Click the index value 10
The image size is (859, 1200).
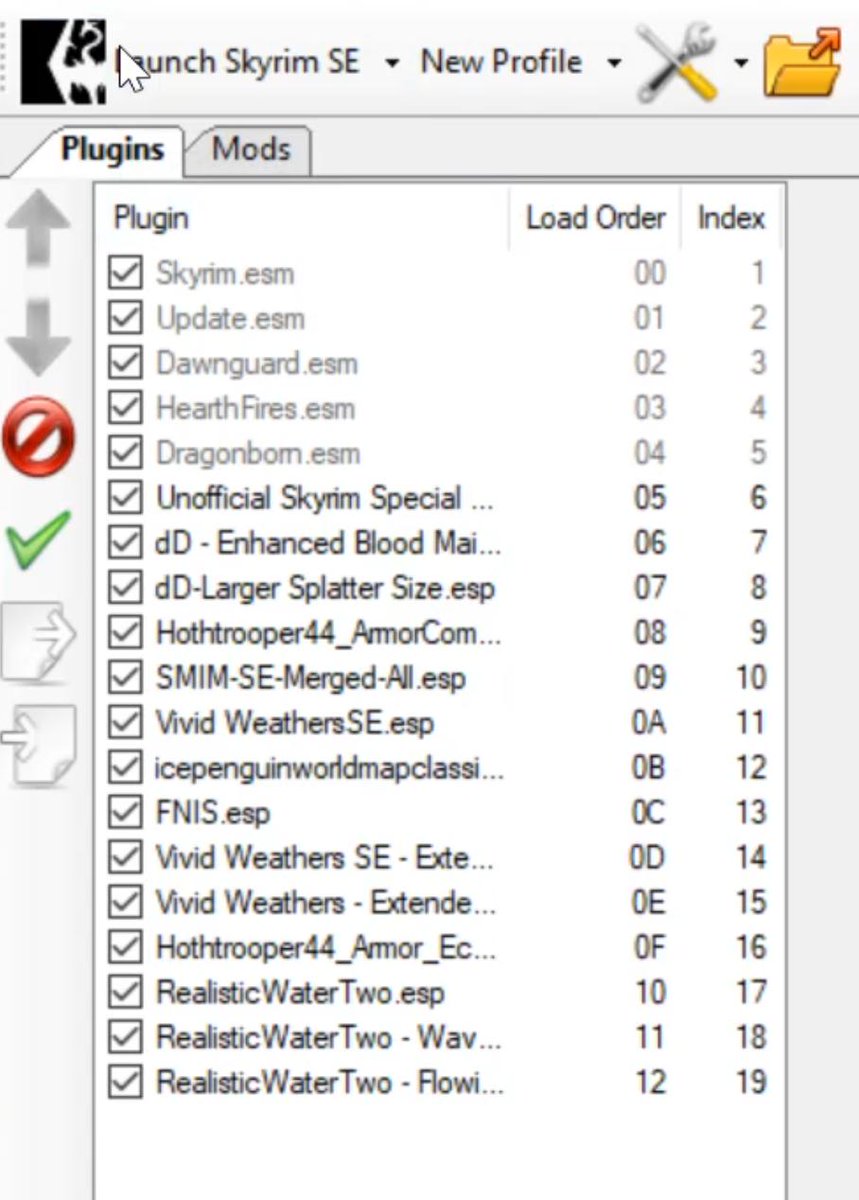(750, 678)
